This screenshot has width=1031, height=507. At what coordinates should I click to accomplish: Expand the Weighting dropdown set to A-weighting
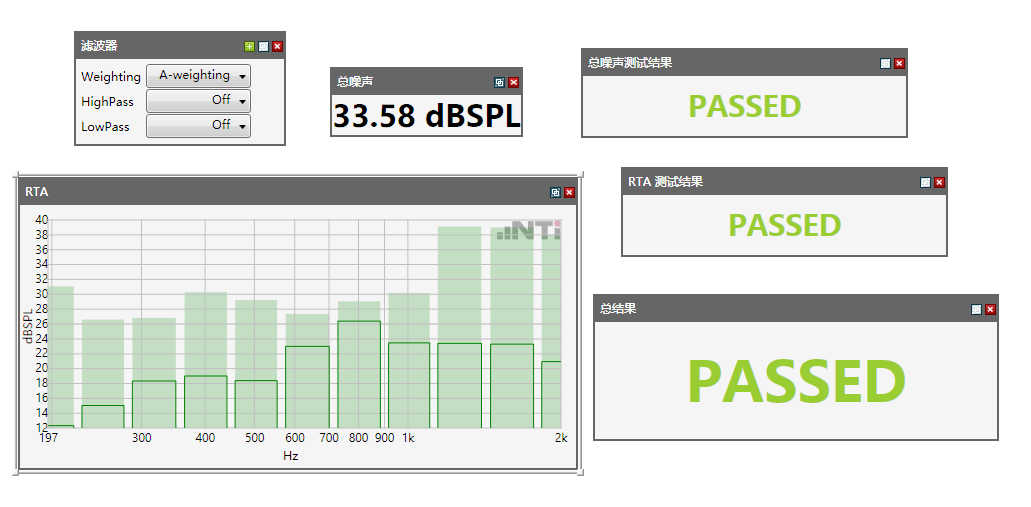click(x=198, y=76)
